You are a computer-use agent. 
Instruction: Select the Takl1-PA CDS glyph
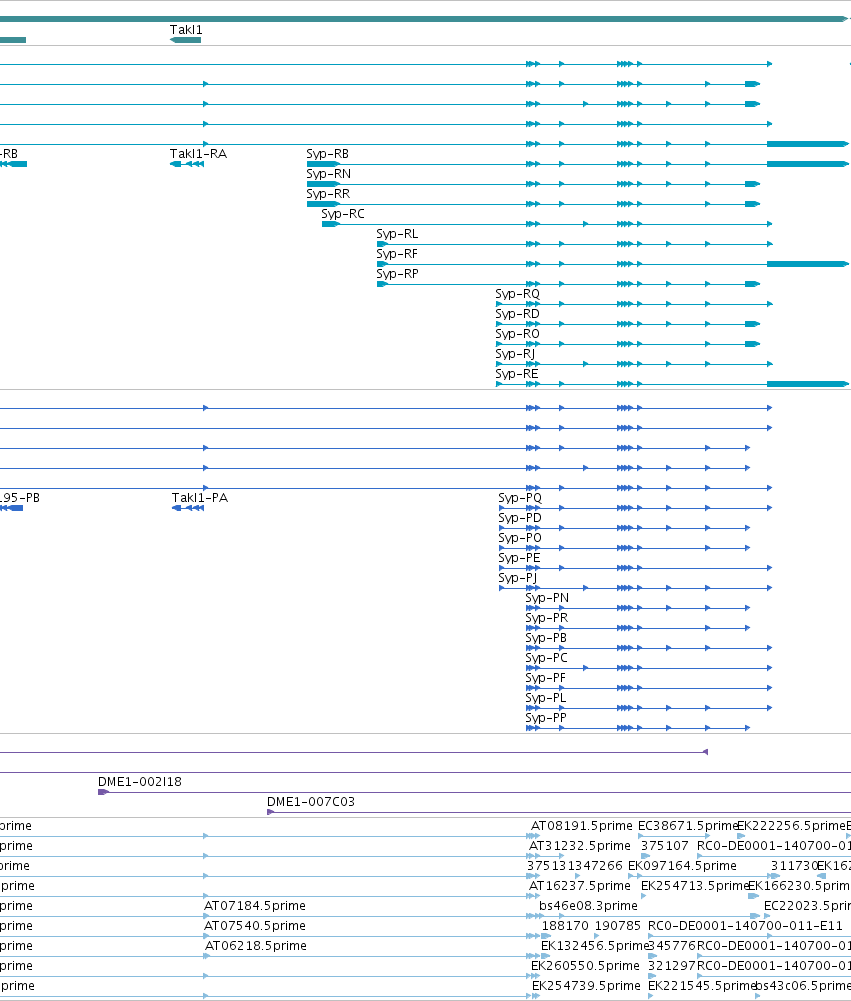(188, 508)
